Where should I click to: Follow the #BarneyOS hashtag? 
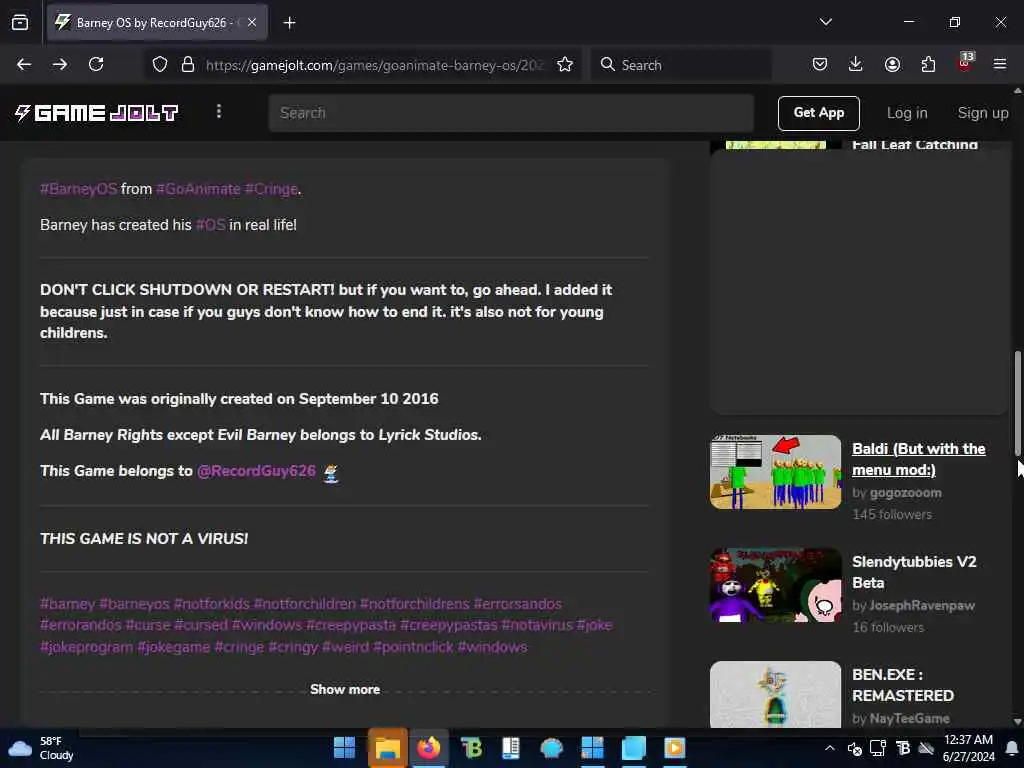click(78, 189)
